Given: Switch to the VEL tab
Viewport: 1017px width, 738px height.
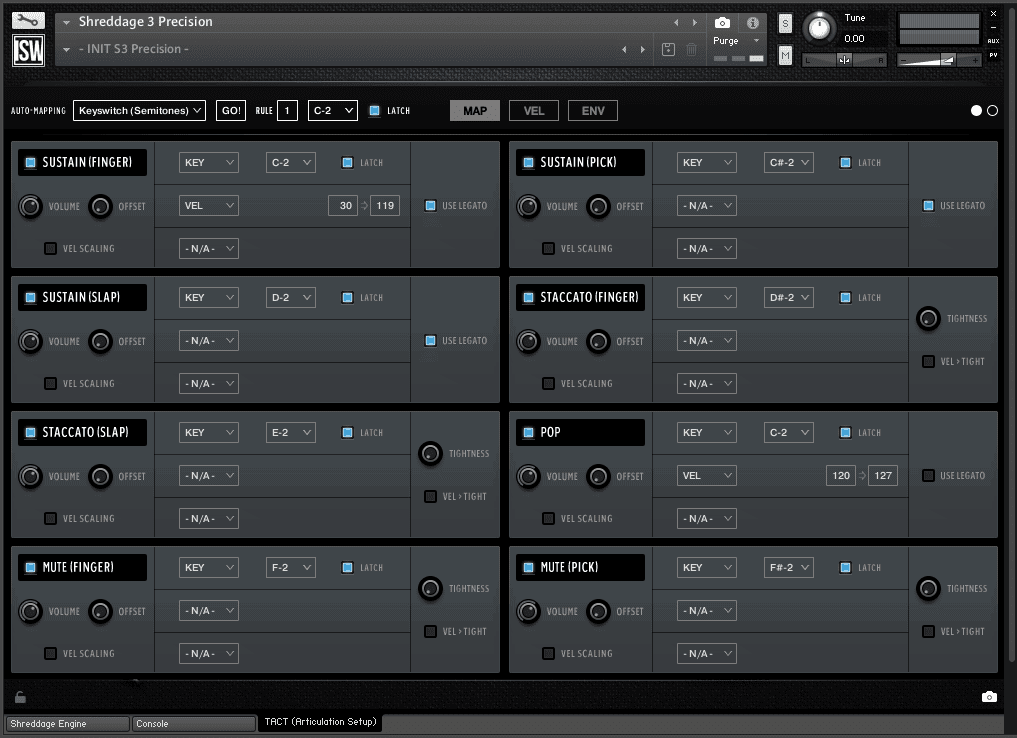Looking at the screenshot, I should (534, 111).
